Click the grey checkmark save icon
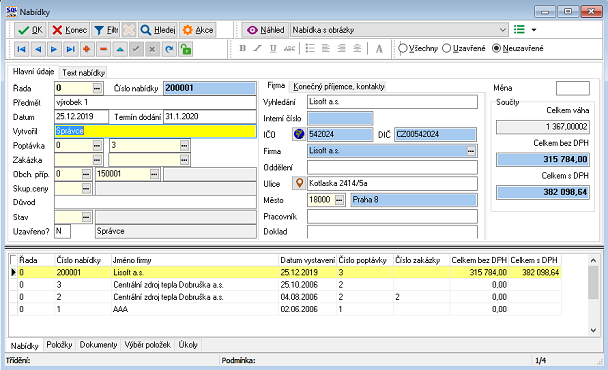Viewport: 608px width, 370px height. (136, 49)
